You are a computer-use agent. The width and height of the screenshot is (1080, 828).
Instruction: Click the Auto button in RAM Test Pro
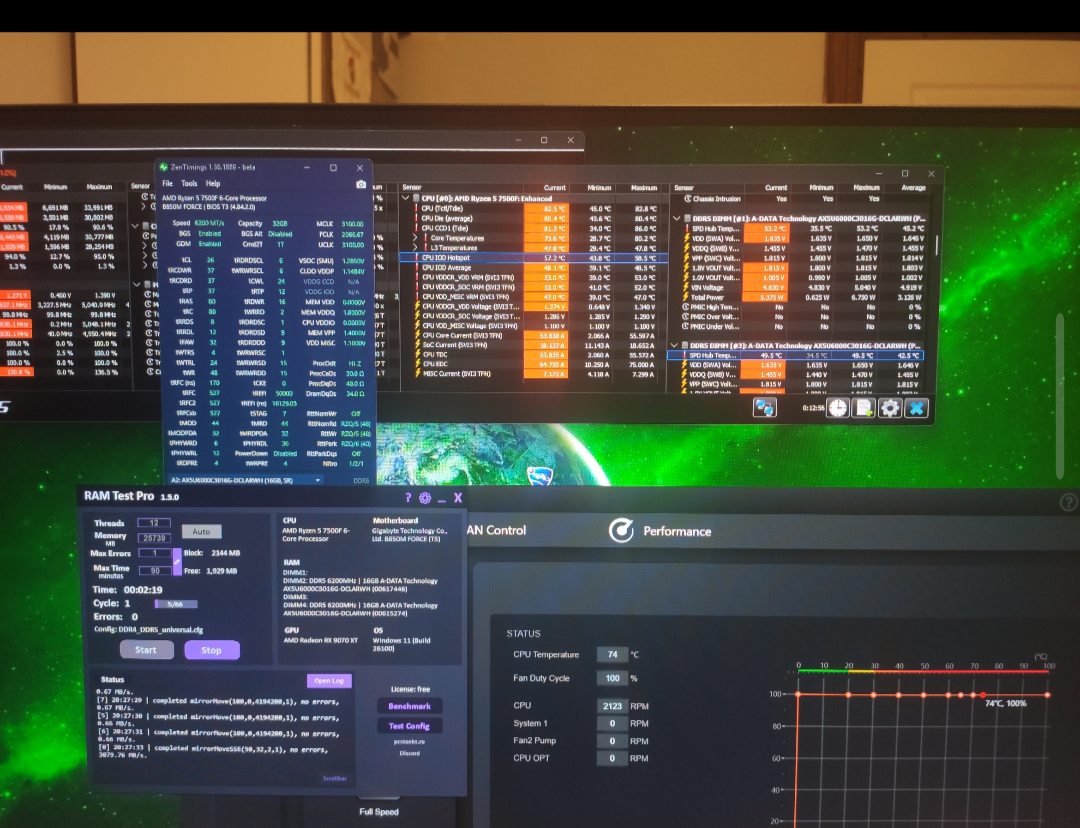[201, 531]
